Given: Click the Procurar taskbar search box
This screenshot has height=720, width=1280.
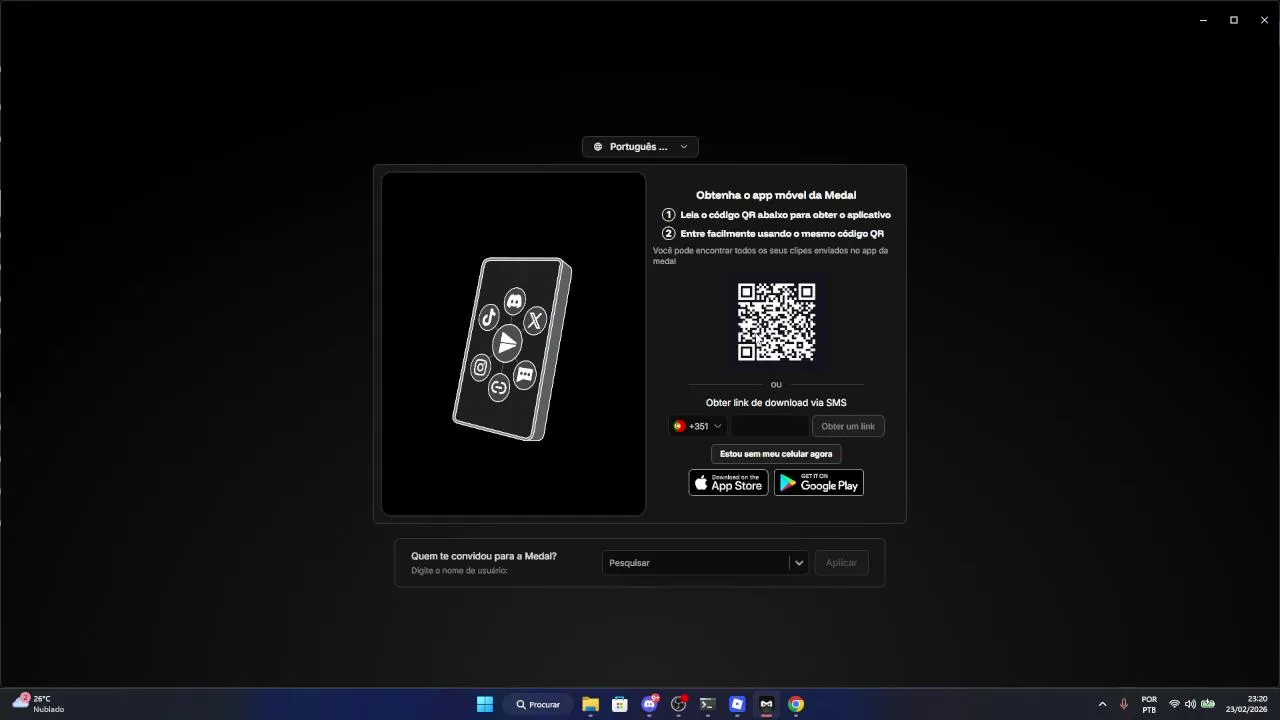Looking at the screenshot, I should pyautogui.click(x=538, y=704).
